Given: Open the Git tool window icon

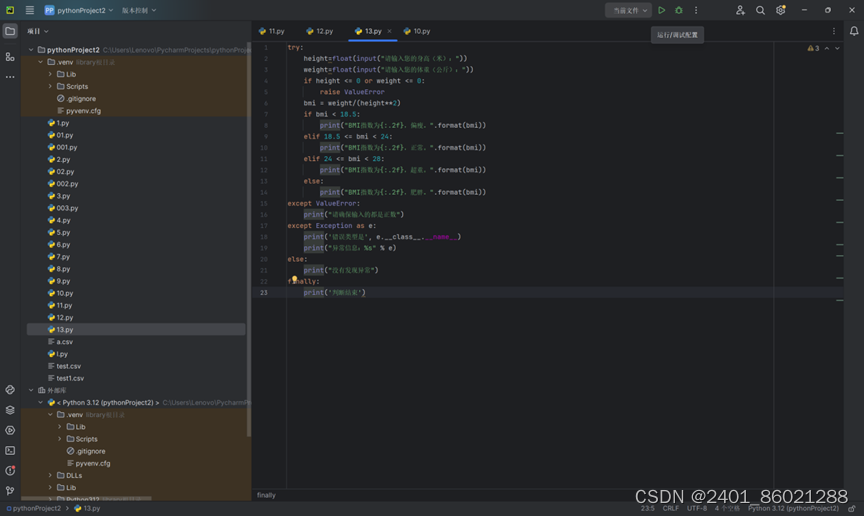Looking at the screenshot, I should click(10, 490).
